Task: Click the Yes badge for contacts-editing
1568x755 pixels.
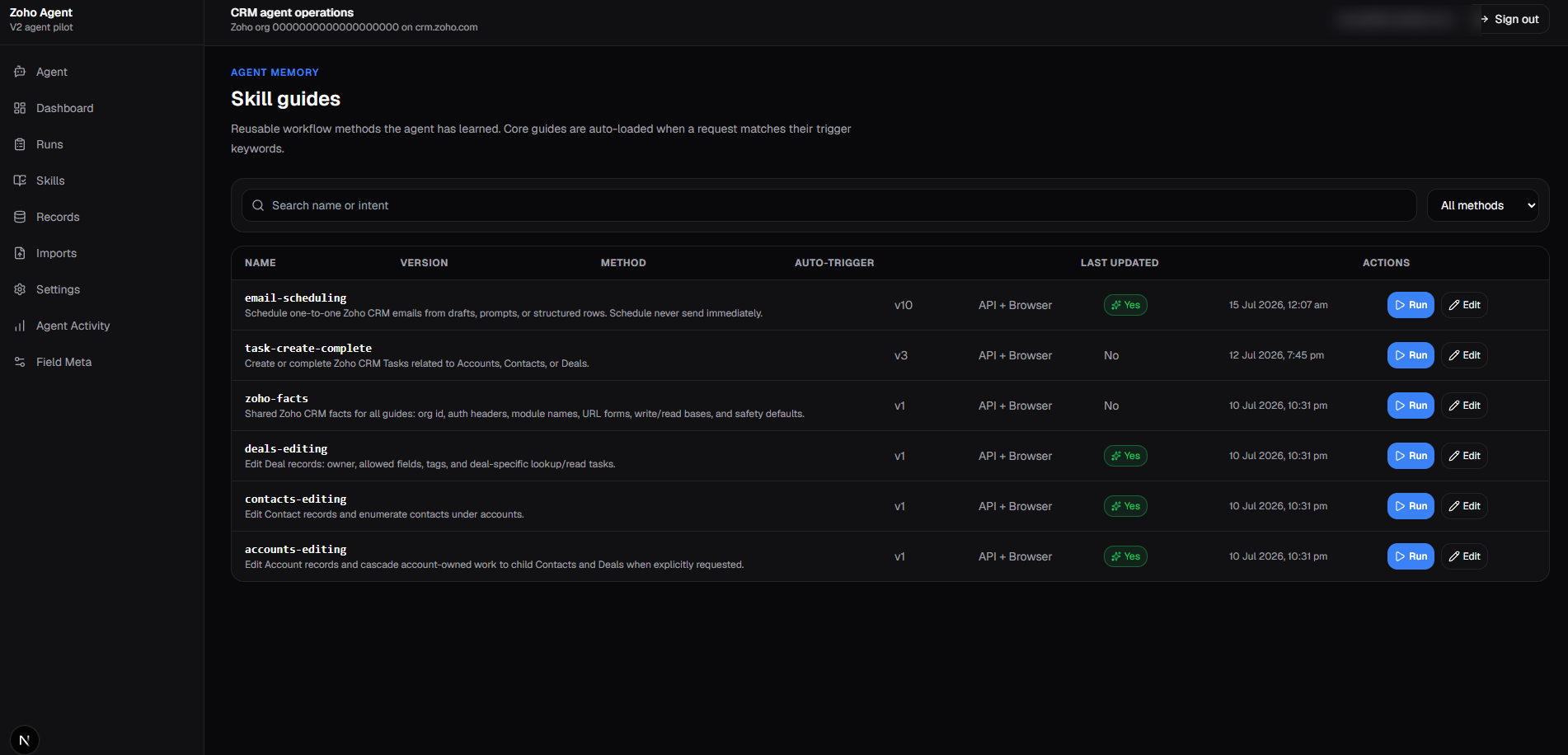Action: coord(1125,506)
